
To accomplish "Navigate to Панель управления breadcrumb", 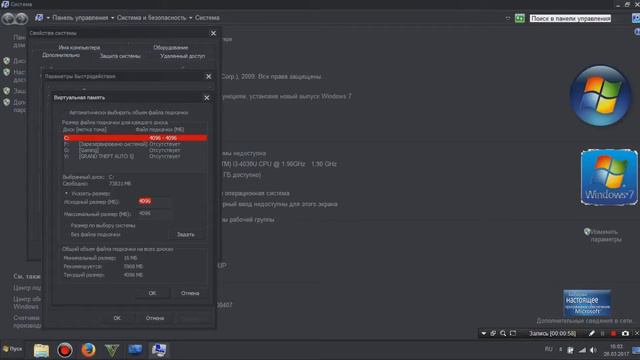I will 80,18.
